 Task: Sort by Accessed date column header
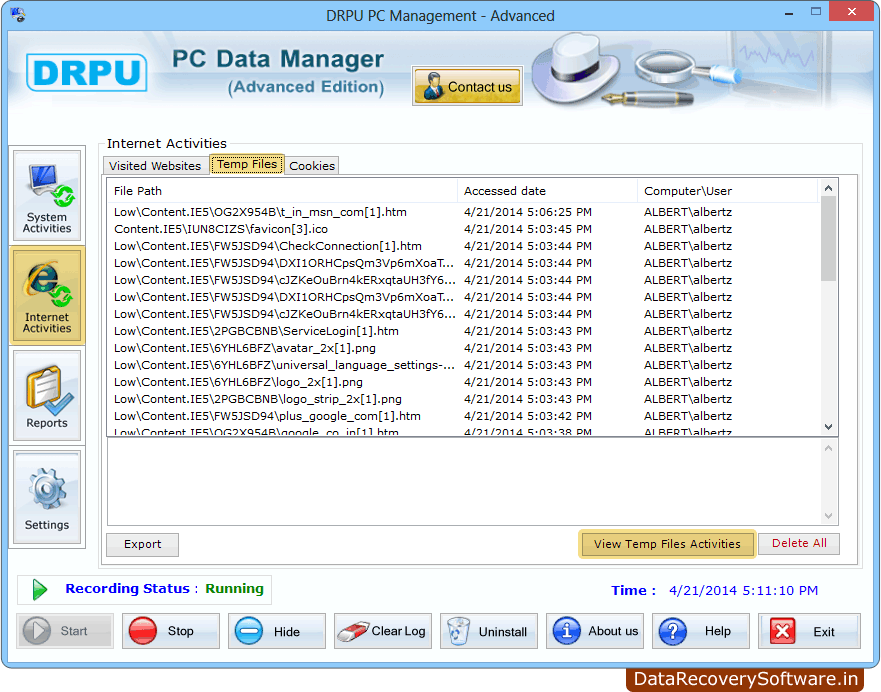(547, 191)
